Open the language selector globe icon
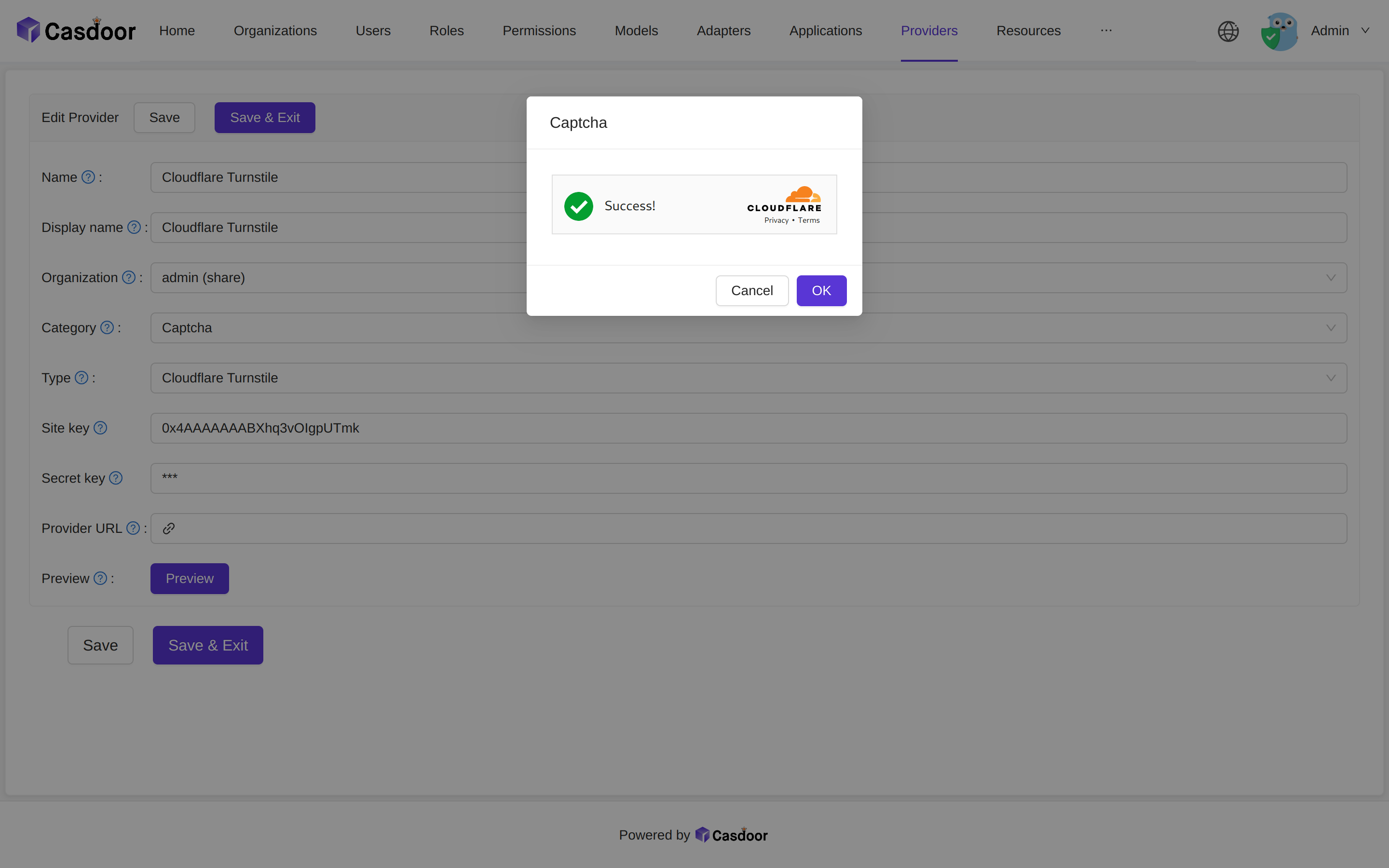Viewport: 1389px width, 868px height. click(x=1228, y=31)
